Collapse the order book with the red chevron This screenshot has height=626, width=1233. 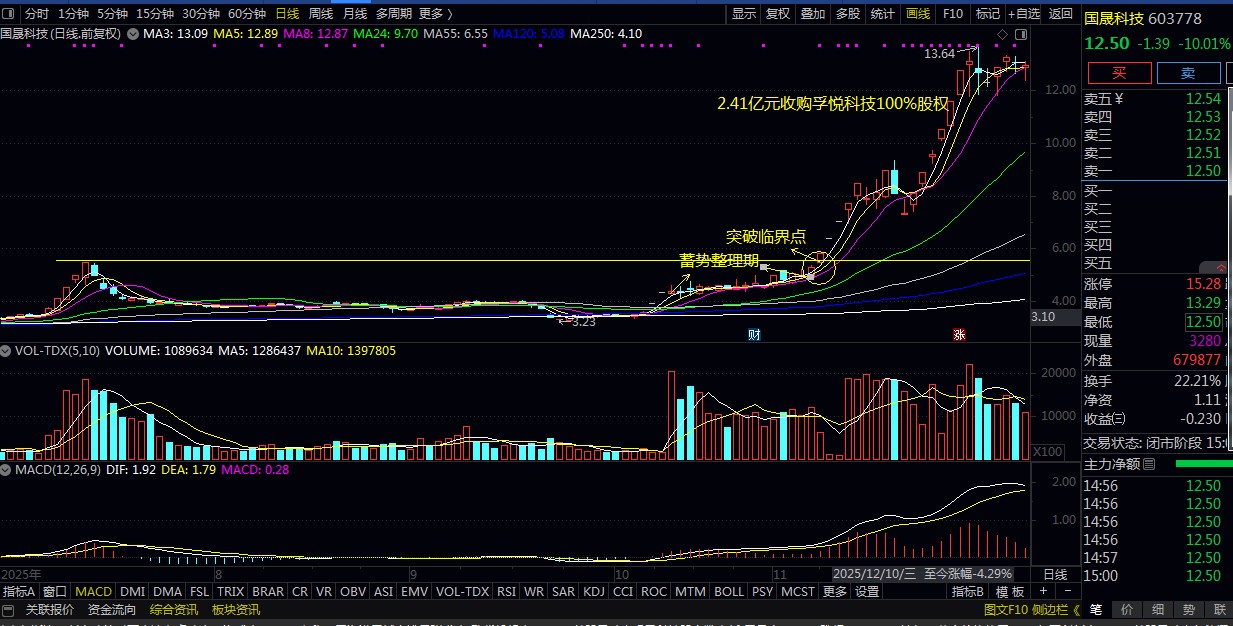[x=1221, y=267]
